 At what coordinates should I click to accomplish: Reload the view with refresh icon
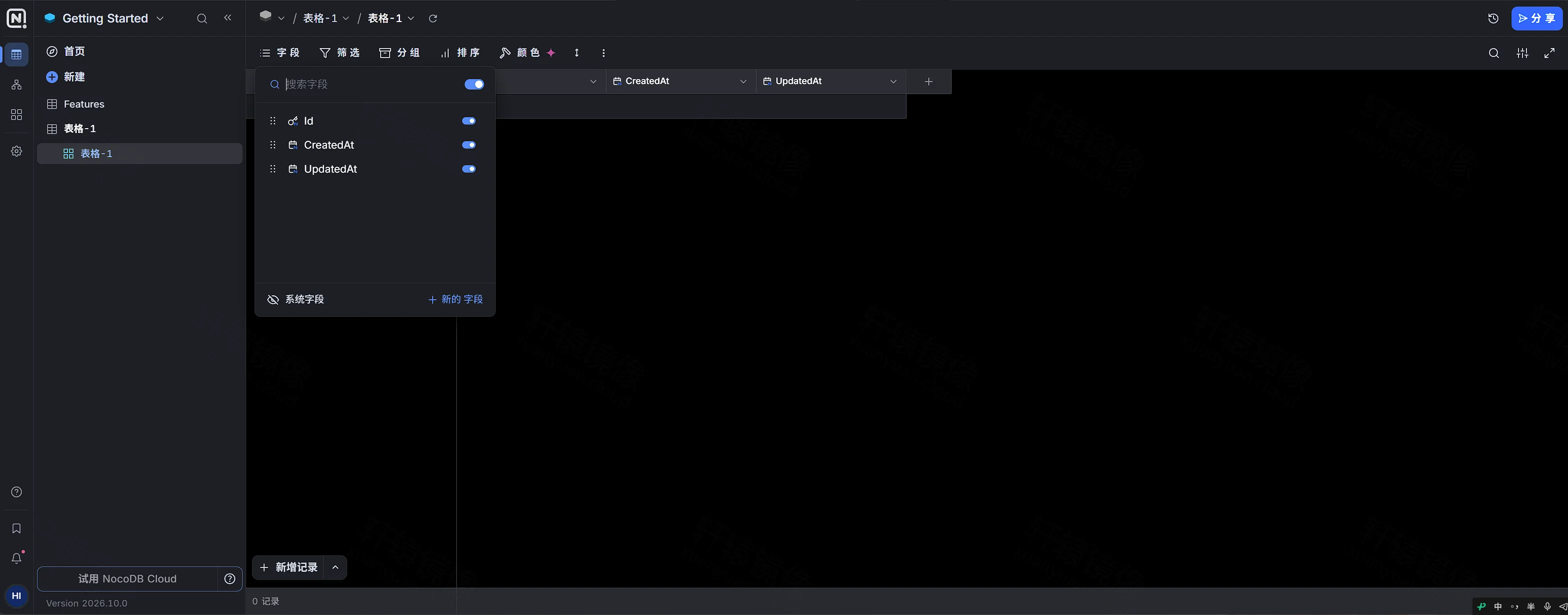pos(433,19)
